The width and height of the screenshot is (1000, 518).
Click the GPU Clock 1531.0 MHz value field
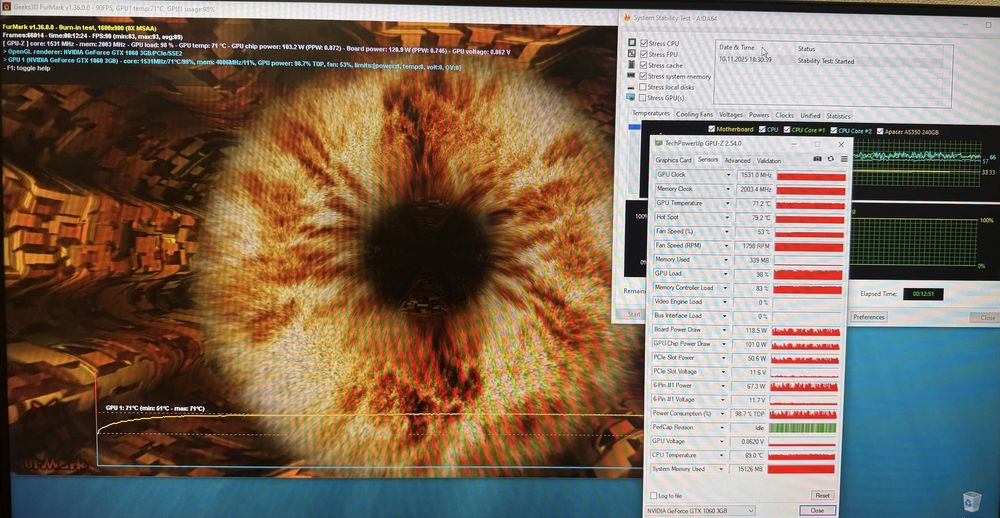(x=754, y=175)
